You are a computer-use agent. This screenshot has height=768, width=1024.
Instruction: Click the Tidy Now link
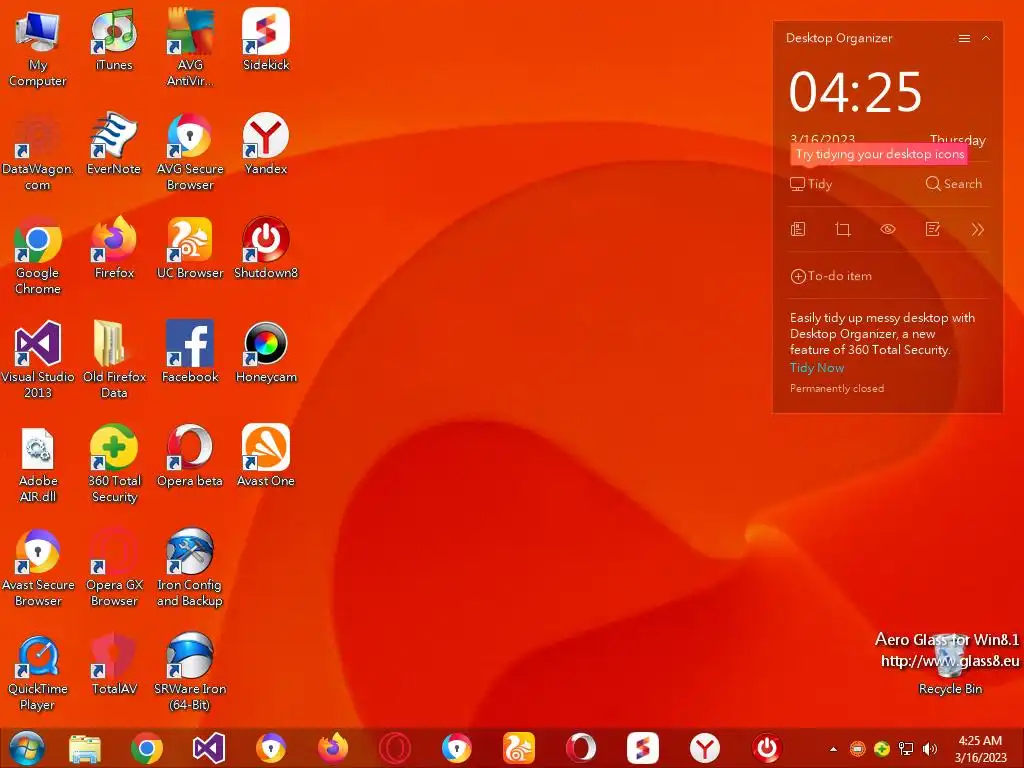tap(817, 368)
